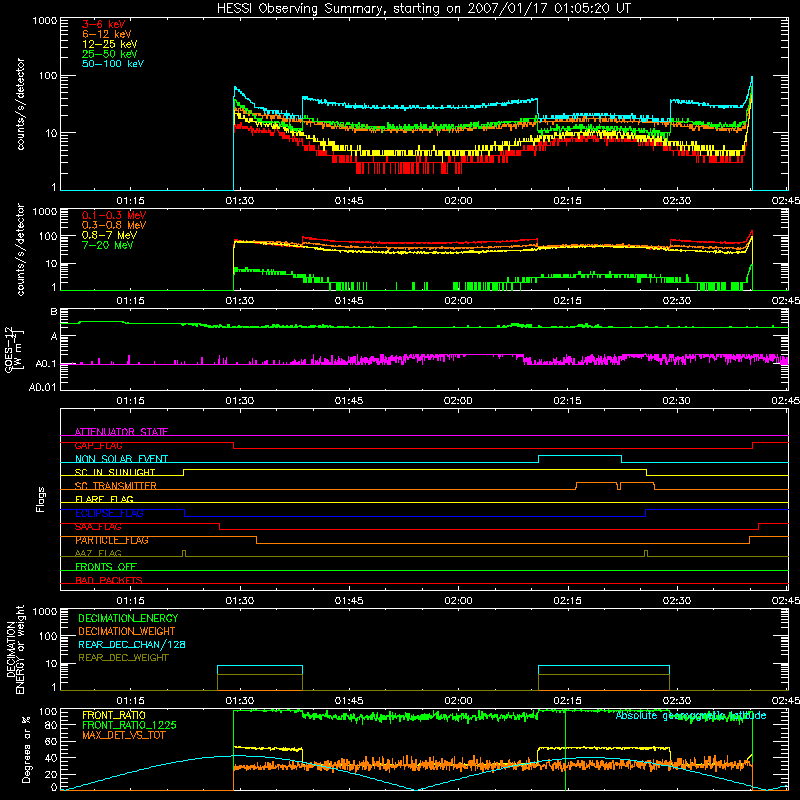Click the 01:45 tick under the GOES plot
800x800 pixels.
(349, 401)
